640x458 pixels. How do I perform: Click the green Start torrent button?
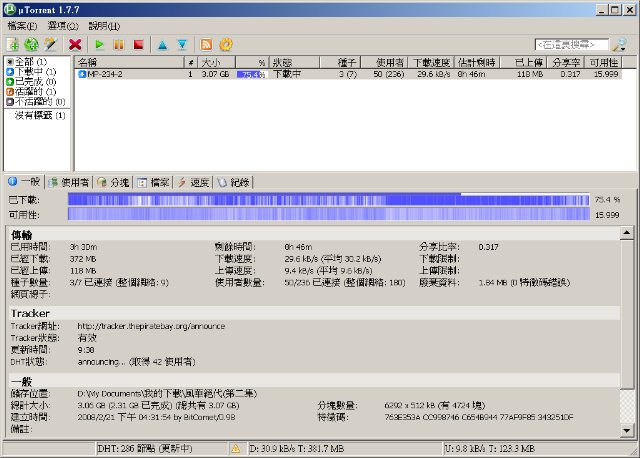click(x=99, y=44)
